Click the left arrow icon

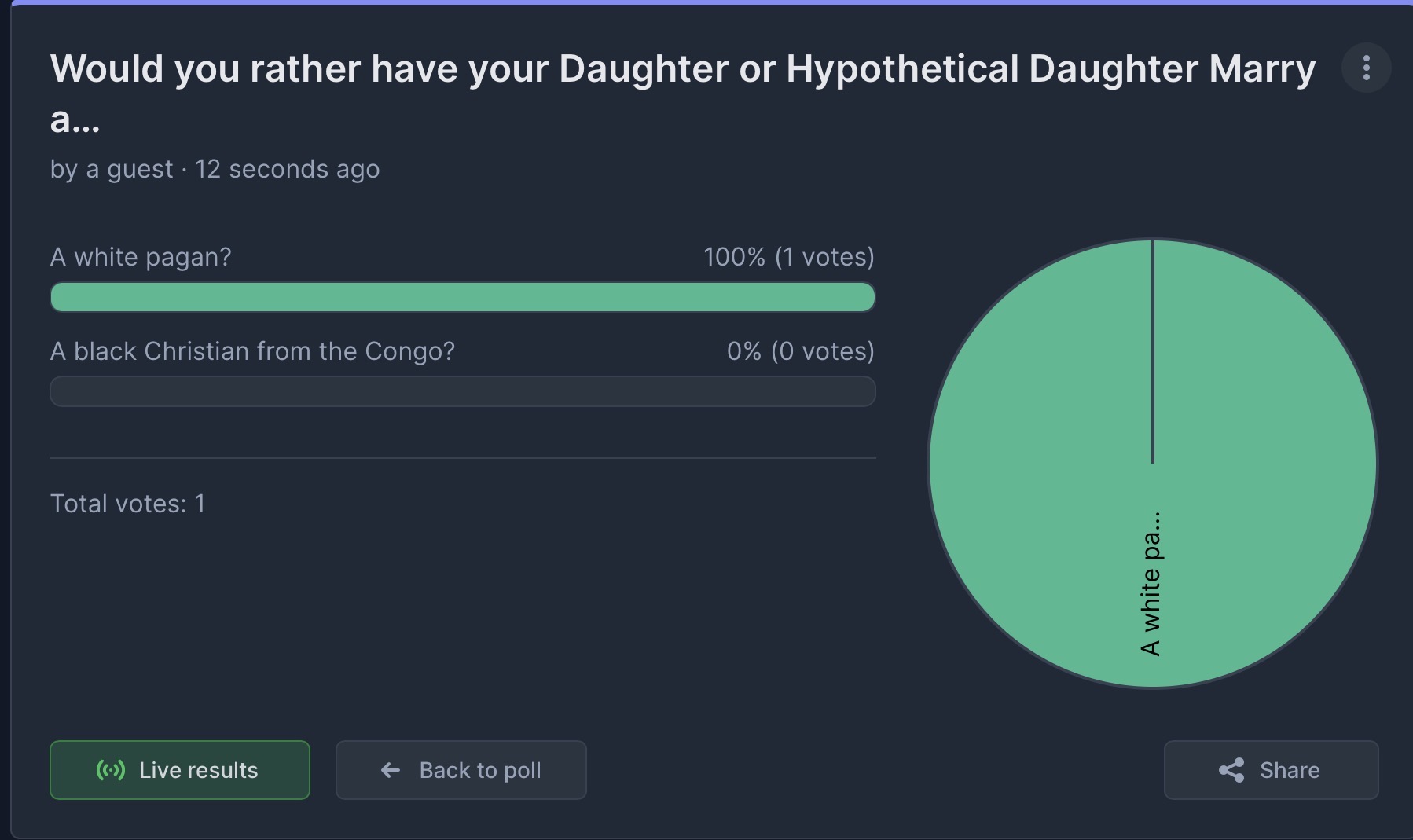[391, 770]
